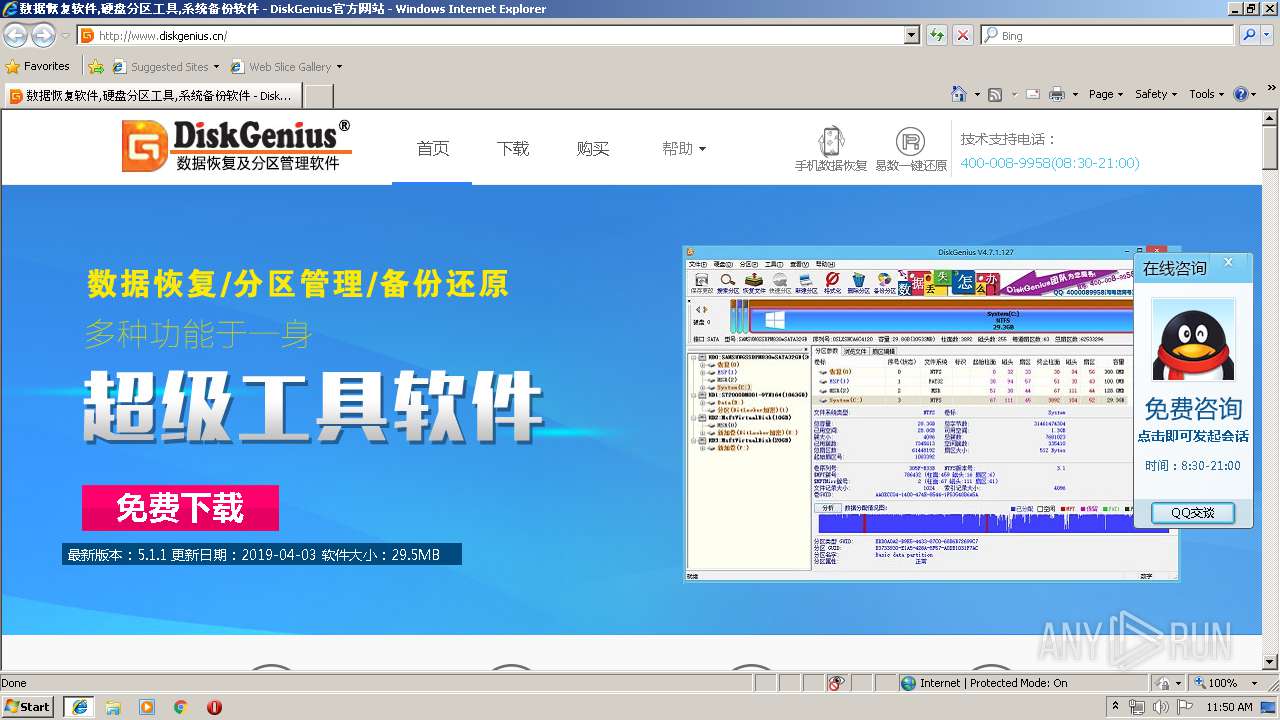Click the 免费下载 free download button

(x=180, y=508)
